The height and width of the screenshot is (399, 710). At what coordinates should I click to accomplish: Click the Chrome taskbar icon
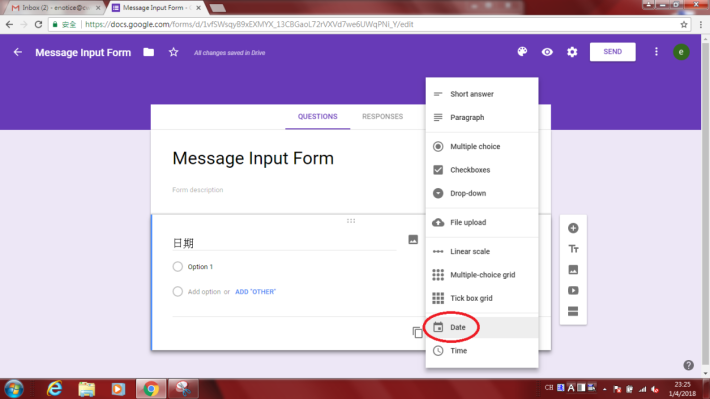coord(151,389)
